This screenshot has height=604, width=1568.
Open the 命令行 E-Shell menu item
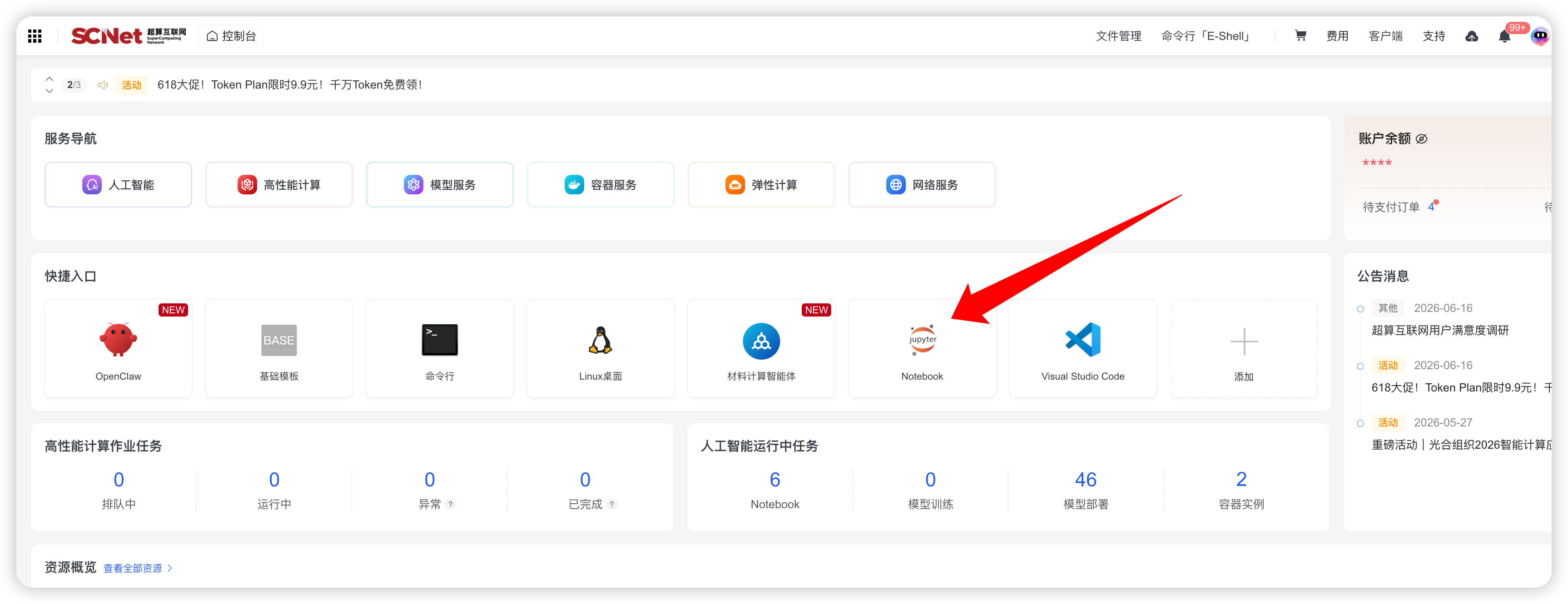[1206, 36]
